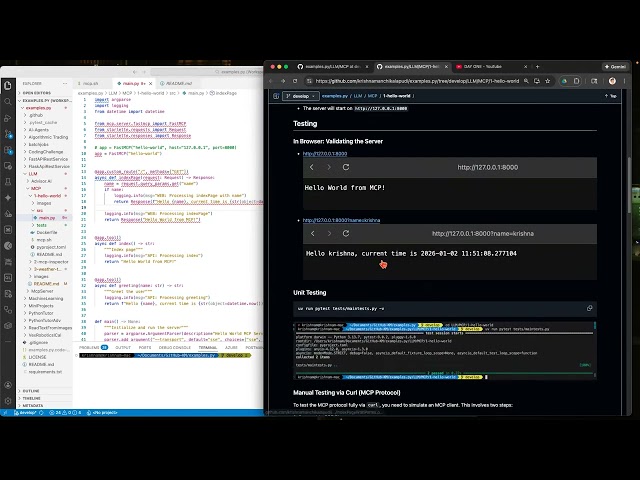This screenshot has width=640, height=480.
Task: Open the browser three-dot menu
Action: [x=624, y=81]
